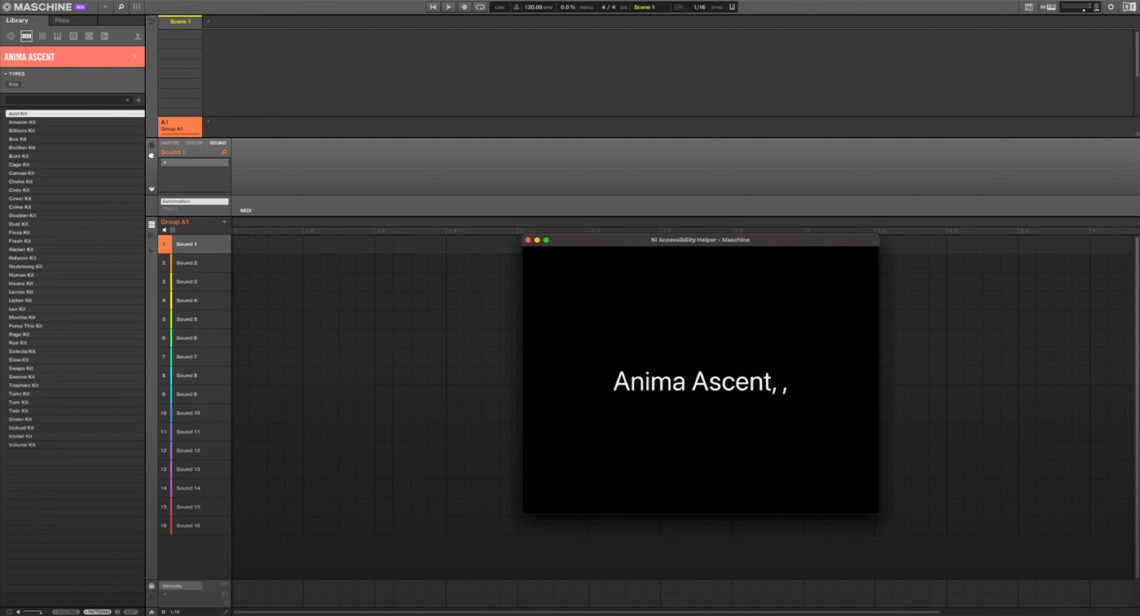Open the Group A1 pattern dropdown arrow
Image resolution: width=1140 pixels, height=616 pixels.
(x=224, y=222)
